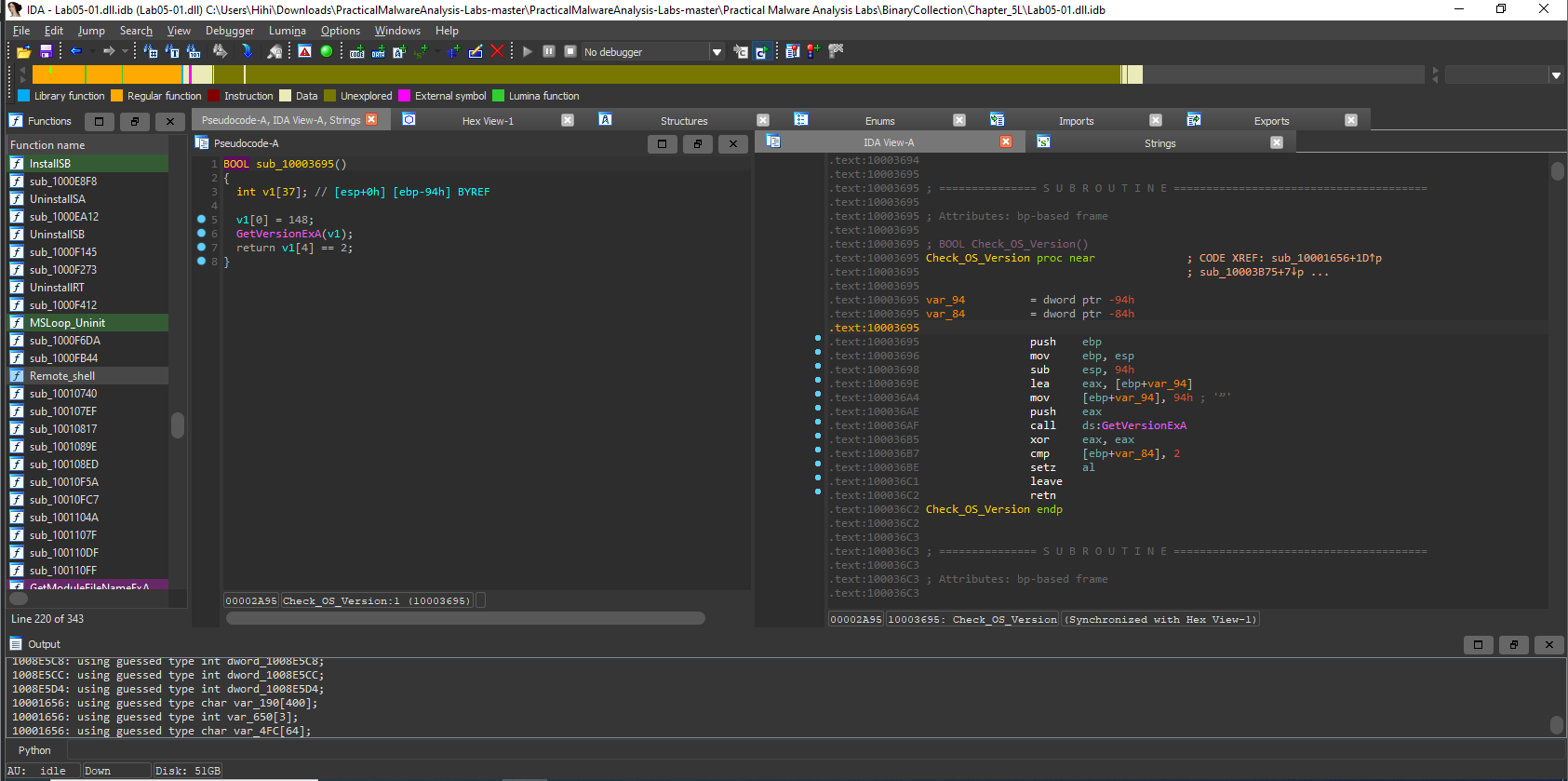Click the red X delete icon
1568x781 pixels.
(x=497, y=51)
